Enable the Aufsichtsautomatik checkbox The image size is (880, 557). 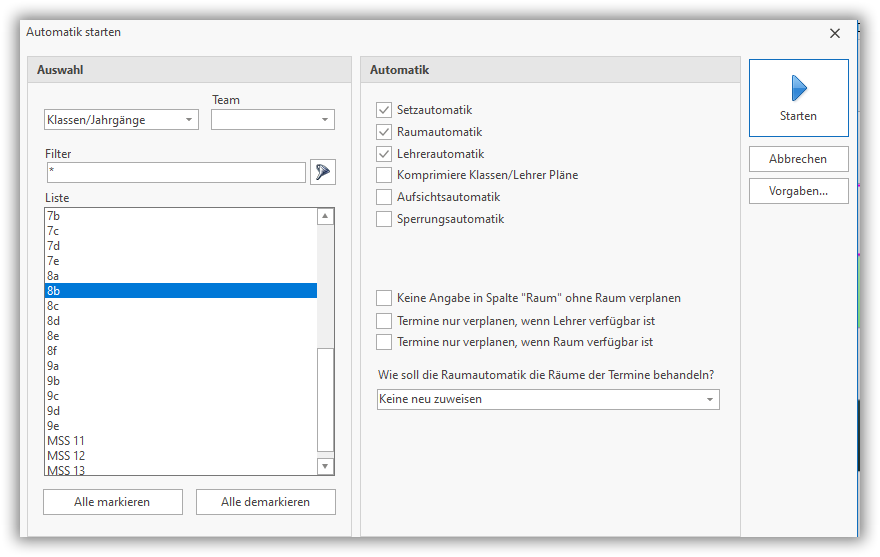(384, 197)
